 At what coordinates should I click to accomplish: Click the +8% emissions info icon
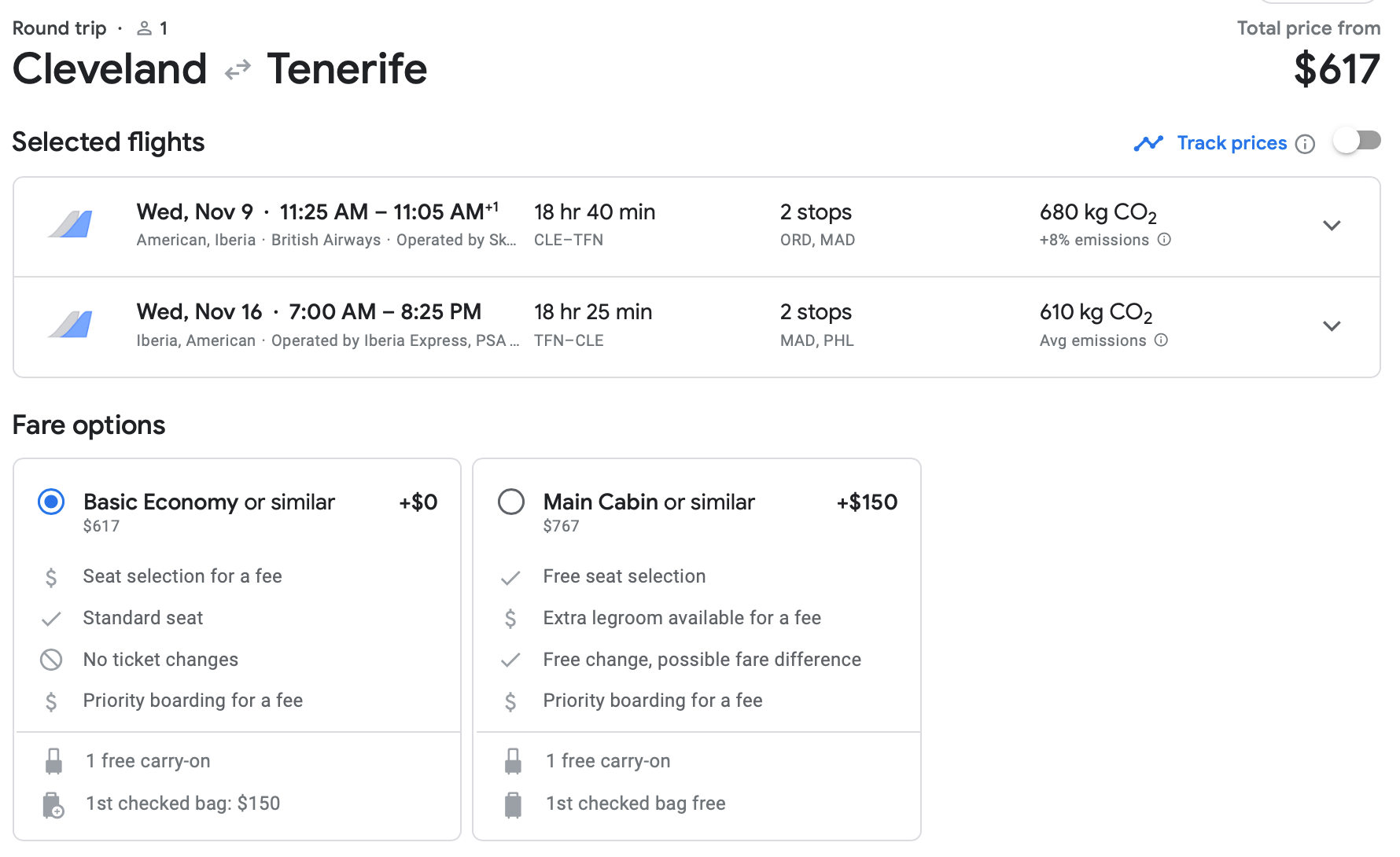(1164, 240)
